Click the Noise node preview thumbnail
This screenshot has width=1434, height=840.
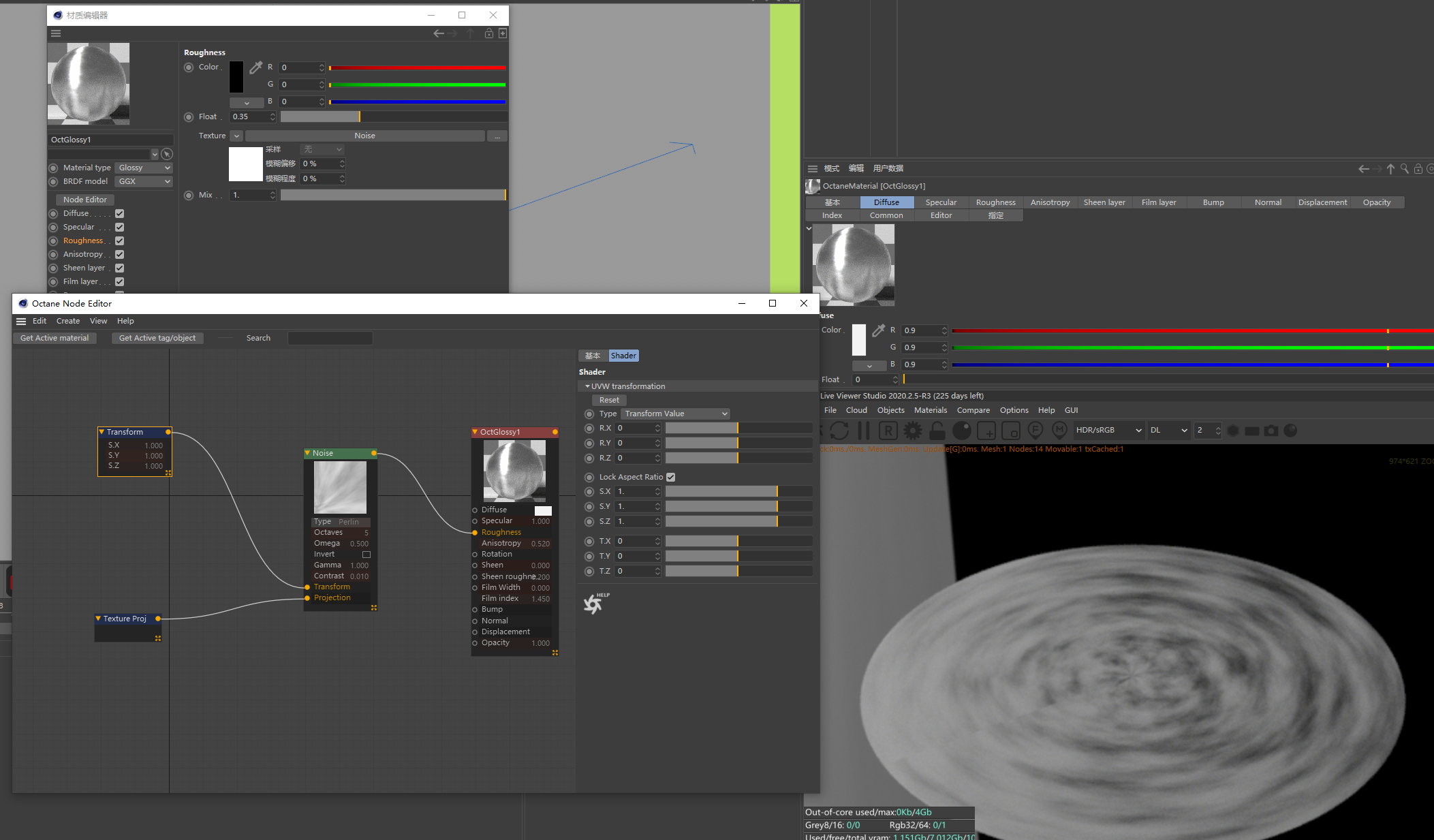point(340,486)
